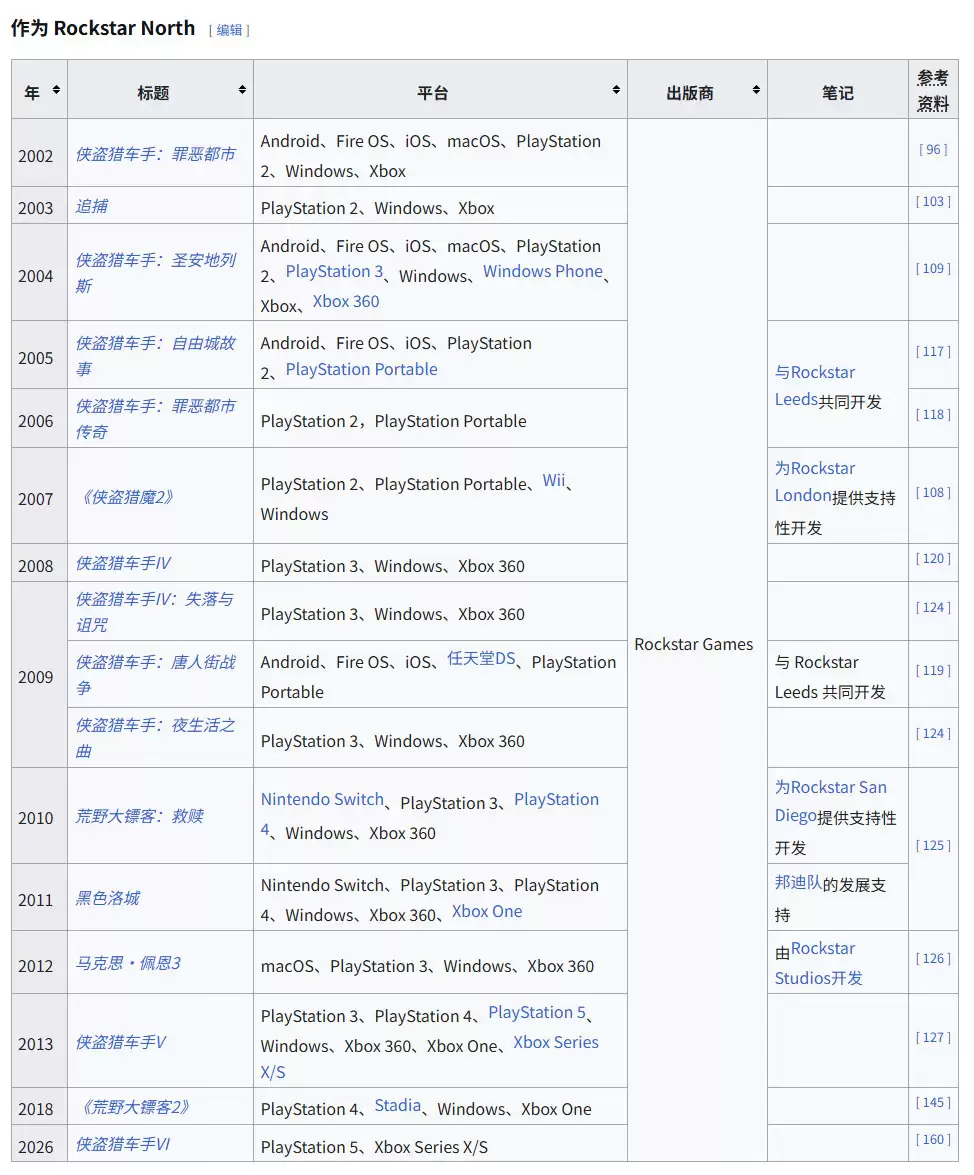974x1175 pixels.
Task: Open the Wii platform link
Action: [x=554, y=480]
